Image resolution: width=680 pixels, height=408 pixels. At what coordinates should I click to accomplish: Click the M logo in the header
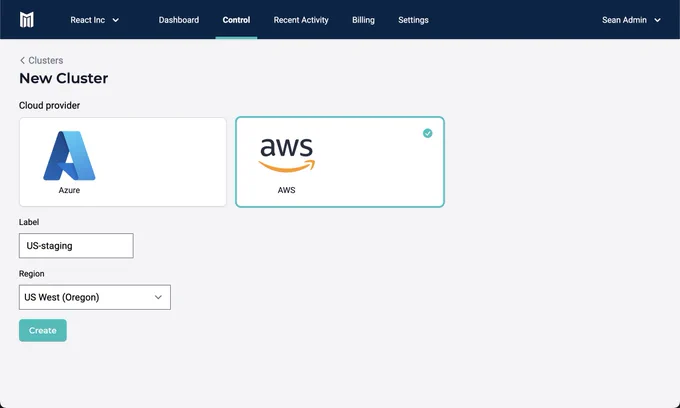26,20
